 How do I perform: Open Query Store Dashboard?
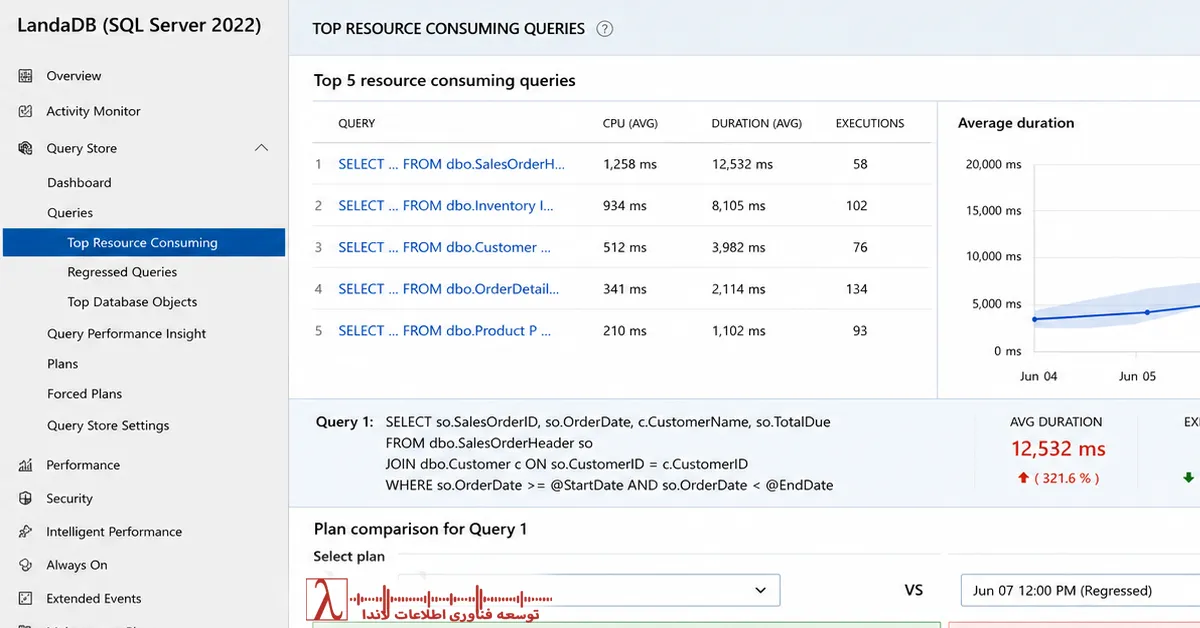[79, 183]
